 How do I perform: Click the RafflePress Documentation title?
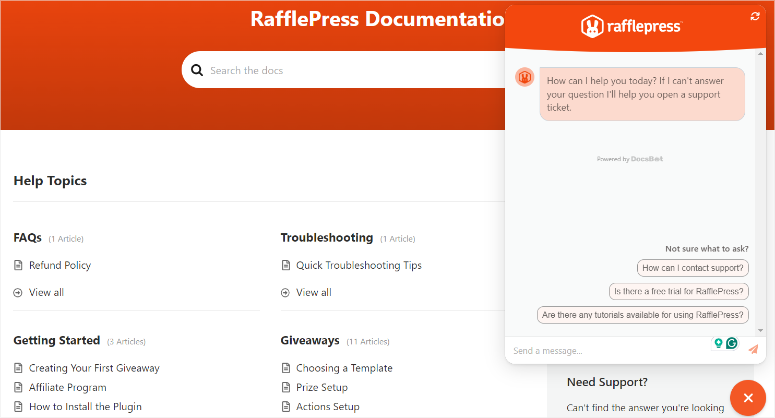[377, 19]
